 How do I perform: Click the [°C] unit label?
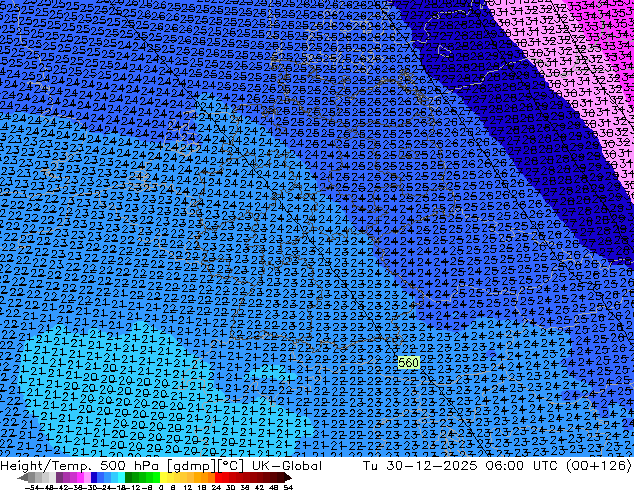[x=231, y=466]
